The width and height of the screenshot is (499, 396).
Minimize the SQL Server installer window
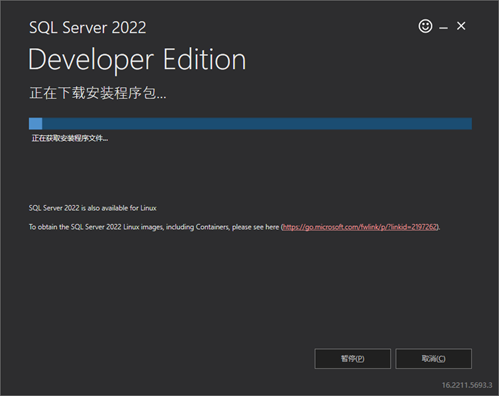tap(443, 28)
